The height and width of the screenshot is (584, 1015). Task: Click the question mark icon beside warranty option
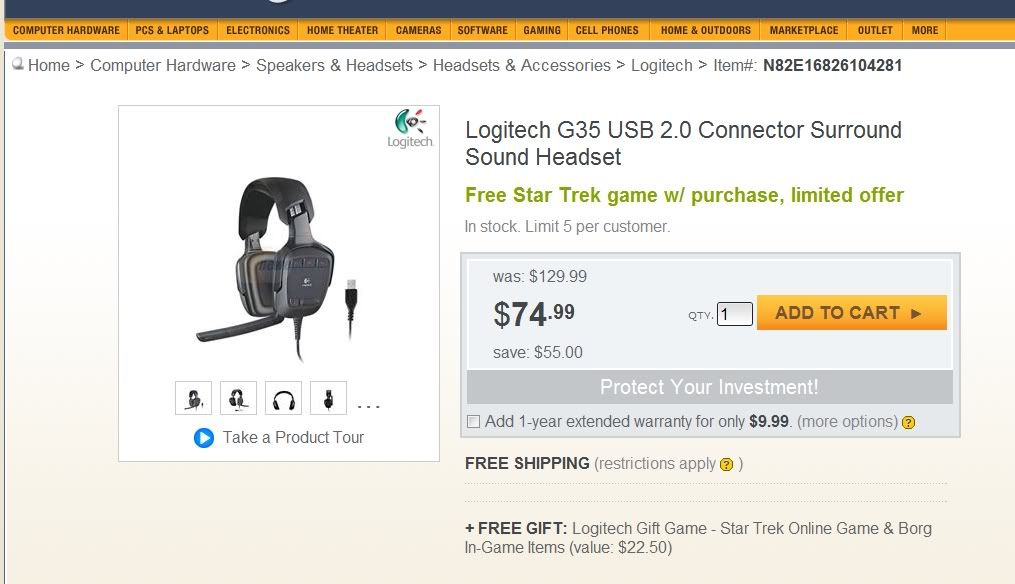tap(908, 422)
